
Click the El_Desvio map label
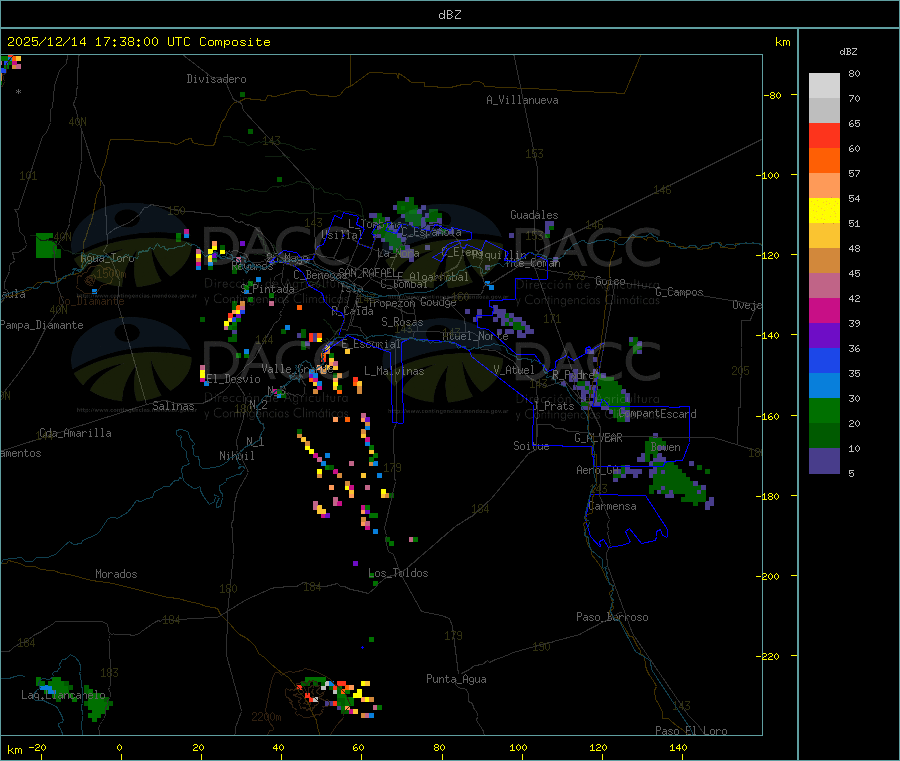pyautogui.click(x=233, y=379)
